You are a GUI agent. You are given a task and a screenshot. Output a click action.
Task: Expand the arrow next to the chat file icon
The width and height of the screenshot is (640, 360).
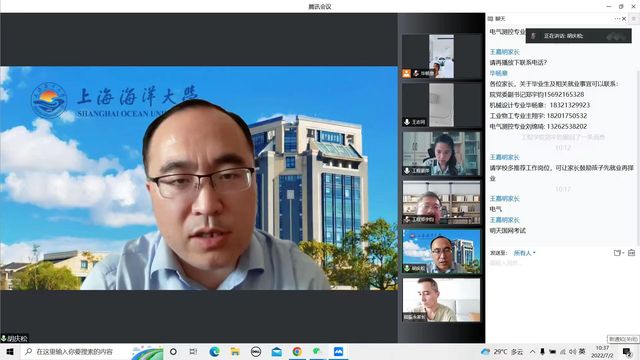pyautogui.click(x=623, y=253)
